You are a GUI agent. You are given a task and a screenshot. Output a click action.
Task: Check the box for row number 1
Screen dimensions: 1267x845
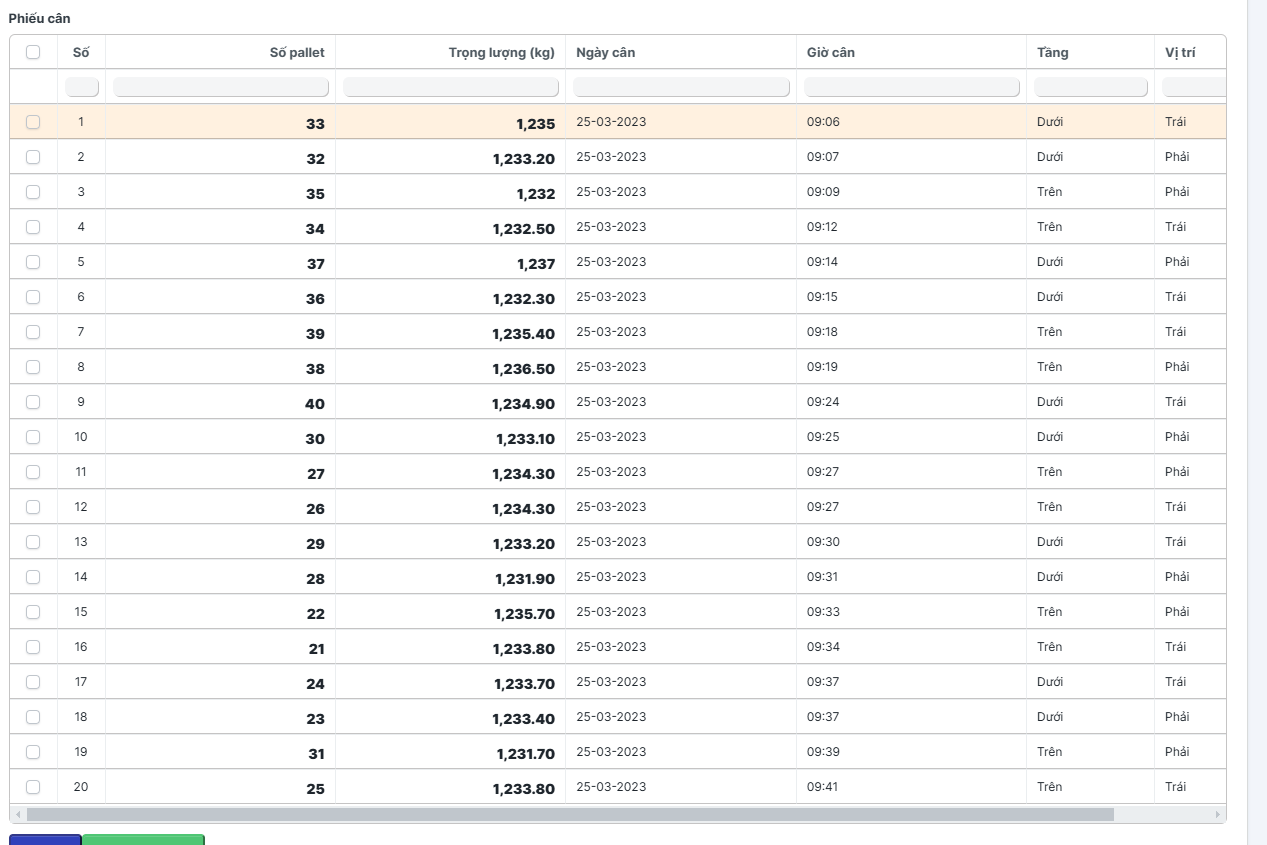33,122
